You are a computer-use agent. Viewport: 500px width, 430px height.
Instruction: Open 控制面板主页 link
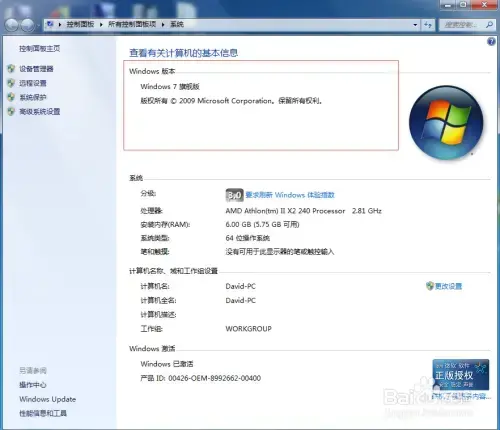click(40, 49)
